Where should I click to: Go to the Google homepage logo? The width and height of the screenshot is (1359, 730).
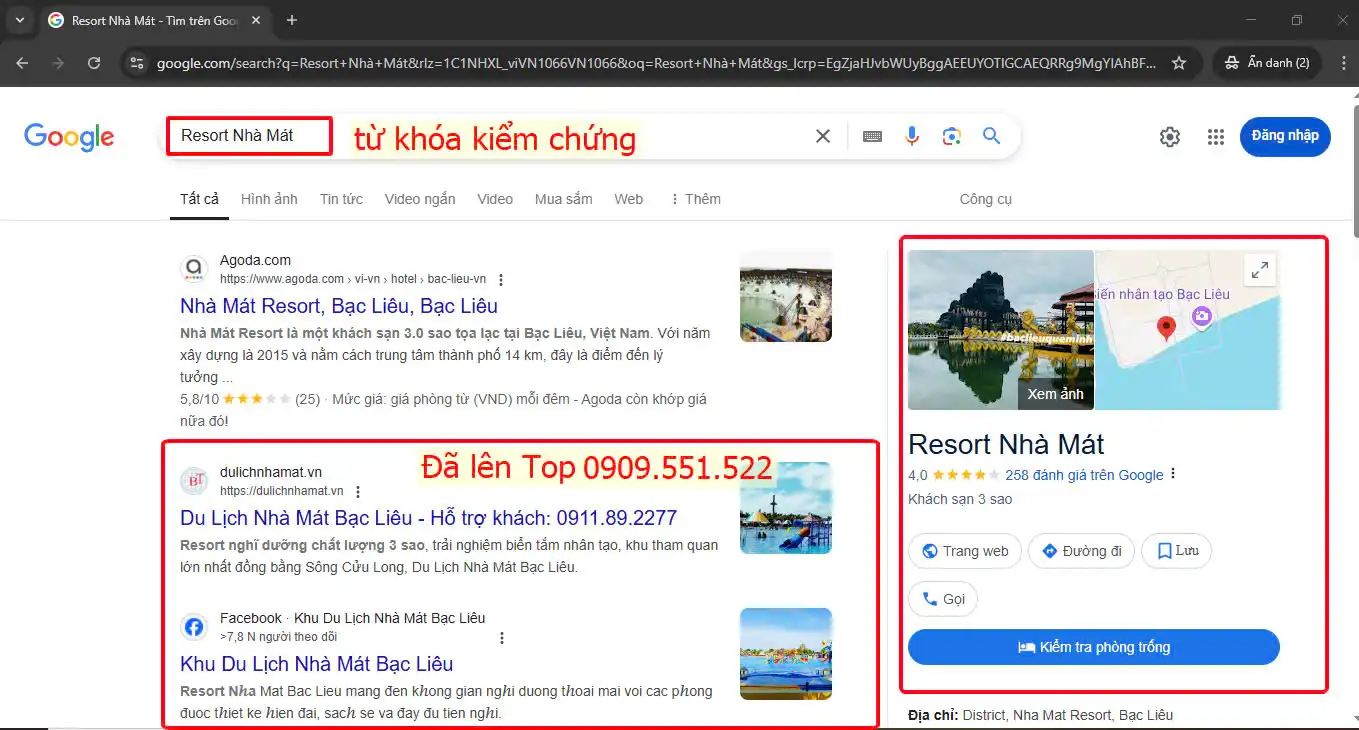(x=69, y=137)
